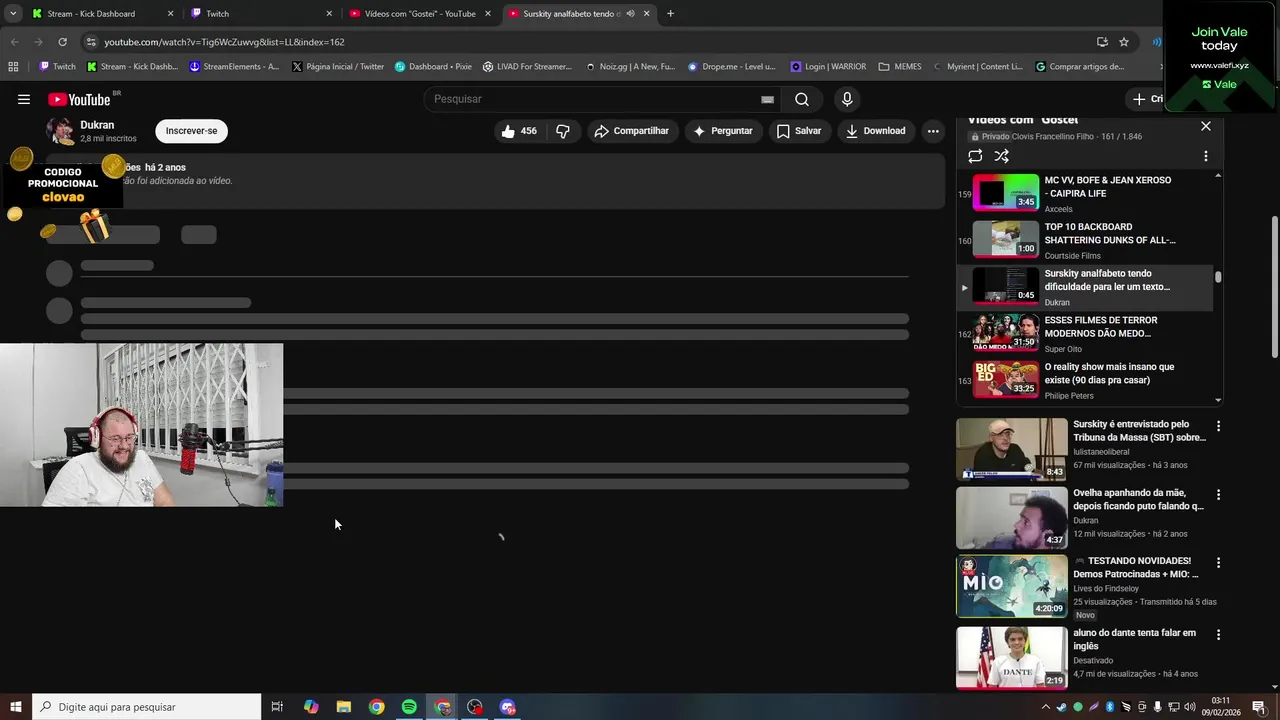This screenshot has height=720, width=1280.
Task: Close the playlist panel with X
Action: coord(1206,126)
